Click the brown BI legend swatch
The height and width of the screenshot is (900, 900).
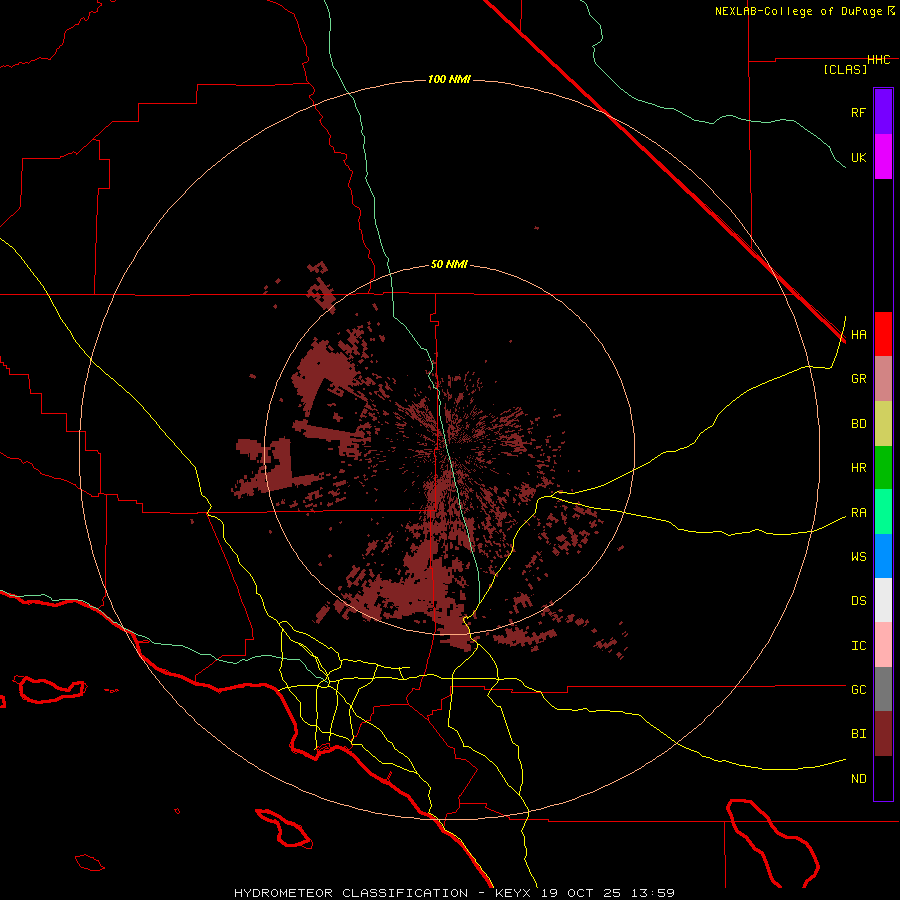(883, 734)
